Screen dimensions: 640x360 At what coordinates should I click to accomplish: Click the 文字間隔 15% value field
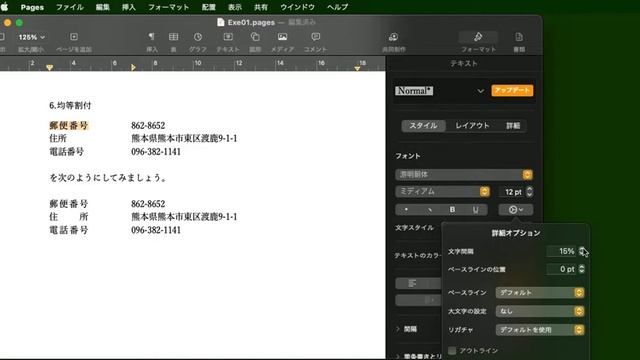coord(562,251)
